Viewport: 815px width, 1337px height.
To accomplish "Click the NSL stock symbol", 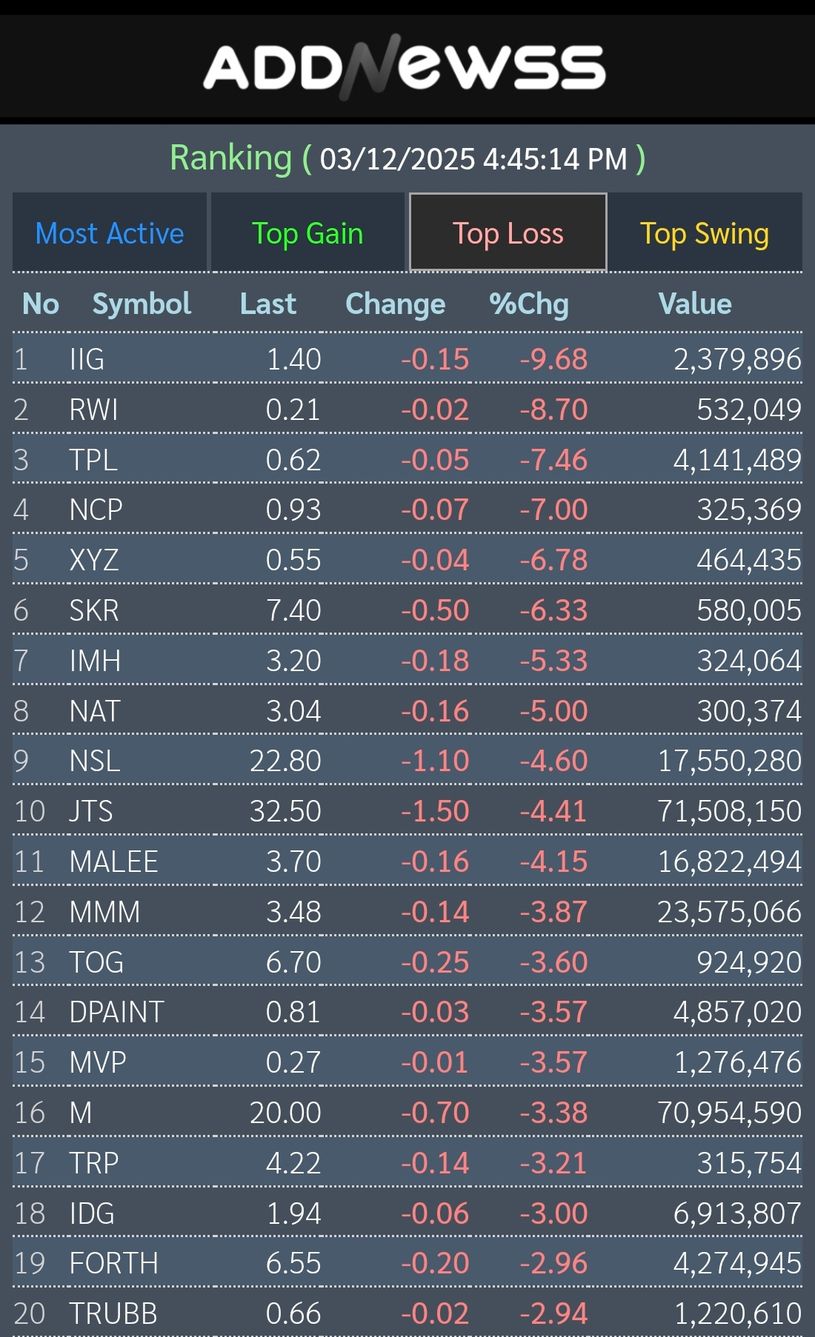I will pos(94,761).
